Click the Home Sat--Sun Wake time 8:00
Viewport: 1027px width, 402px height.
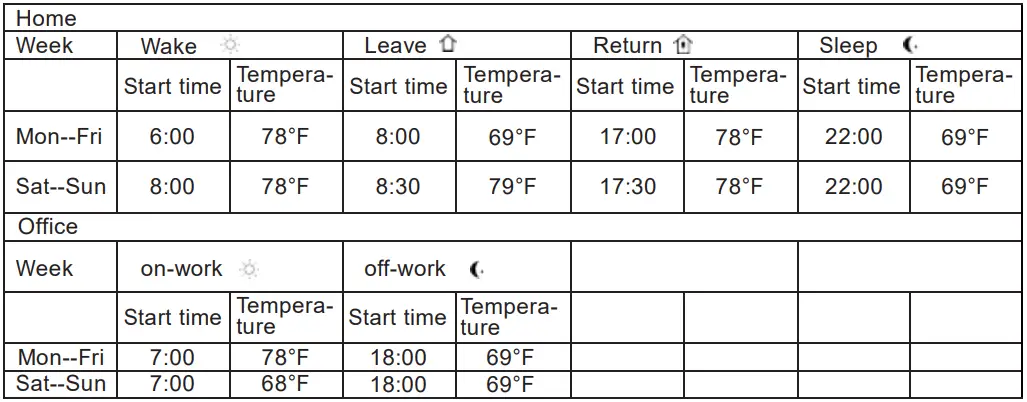click(x=172, y=187)
